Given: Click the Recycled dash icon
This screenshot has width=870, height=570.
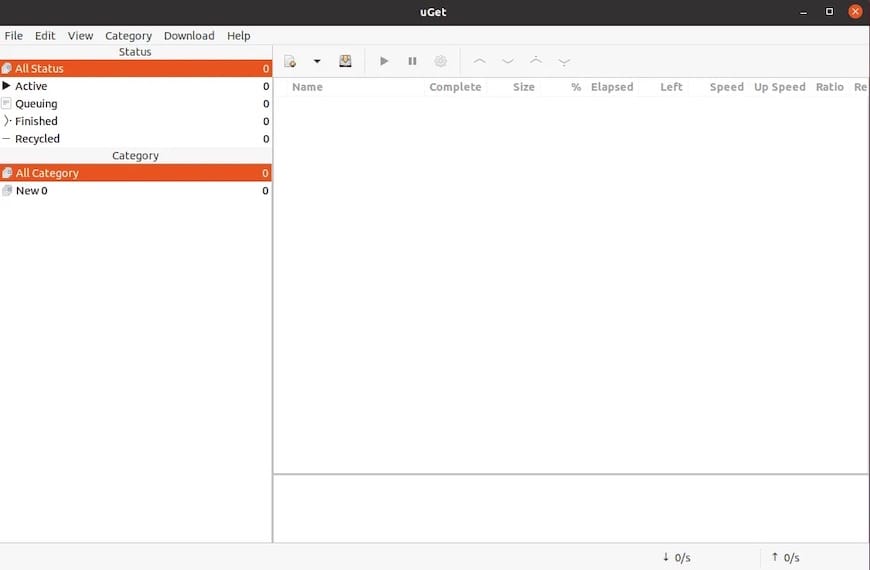Looking at the screenshot, I should [x=7, y=138].
